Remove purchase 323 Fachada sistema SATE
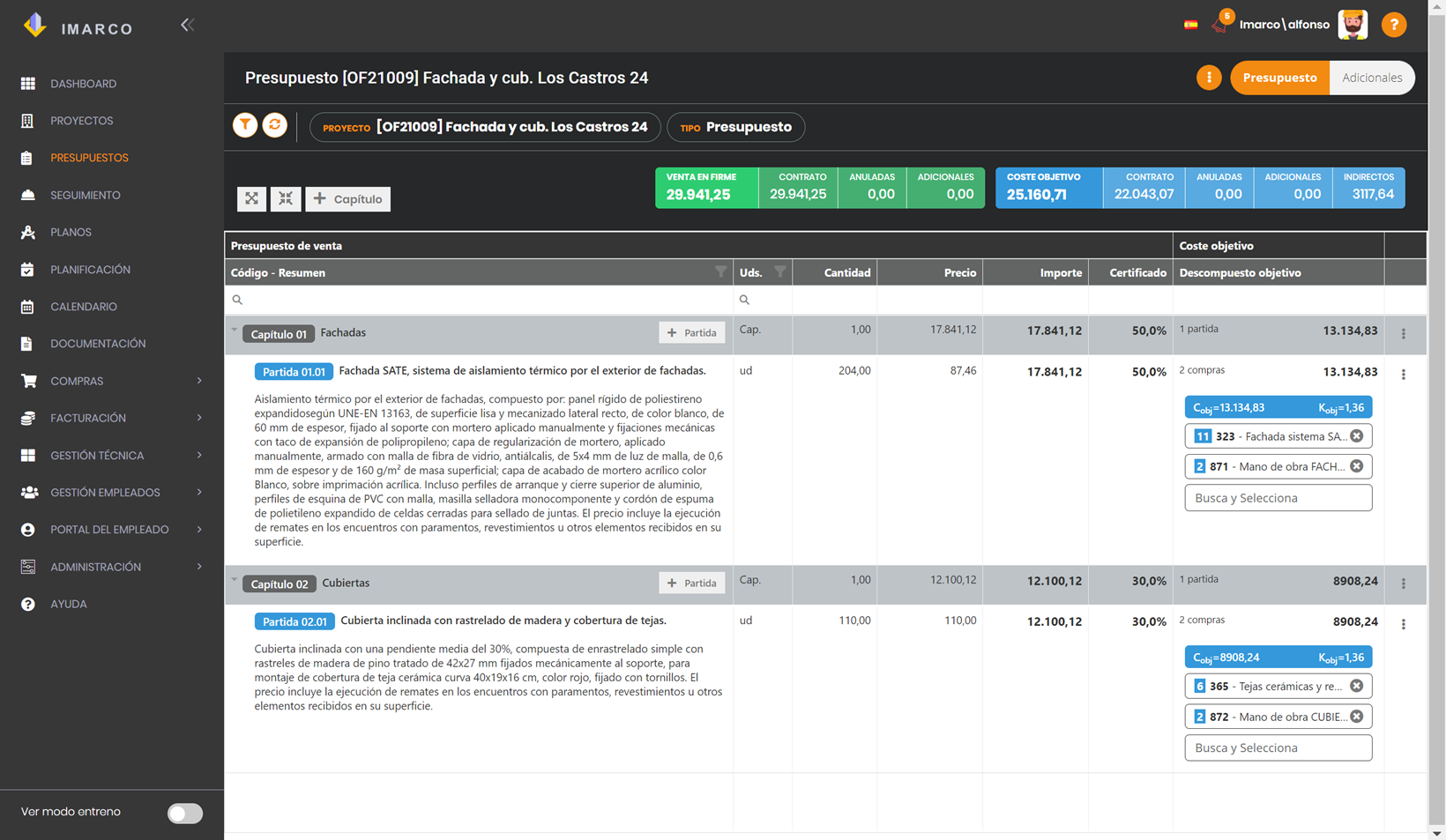The height and width of the screenshot is (840, 1446). click(1356, 435)
